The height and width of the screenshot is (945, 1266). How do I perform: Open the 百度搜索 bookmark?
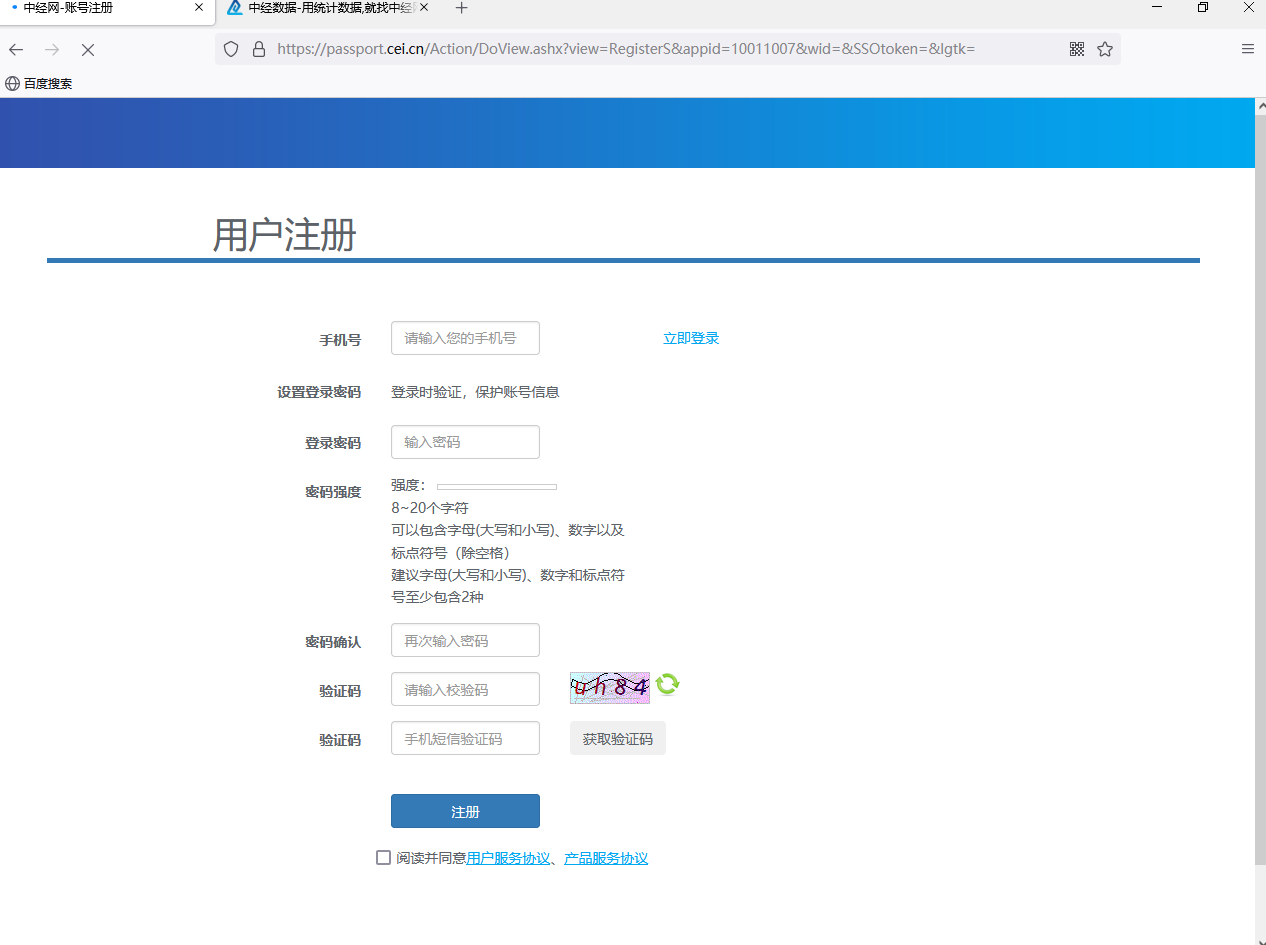[x=40, y=84]
